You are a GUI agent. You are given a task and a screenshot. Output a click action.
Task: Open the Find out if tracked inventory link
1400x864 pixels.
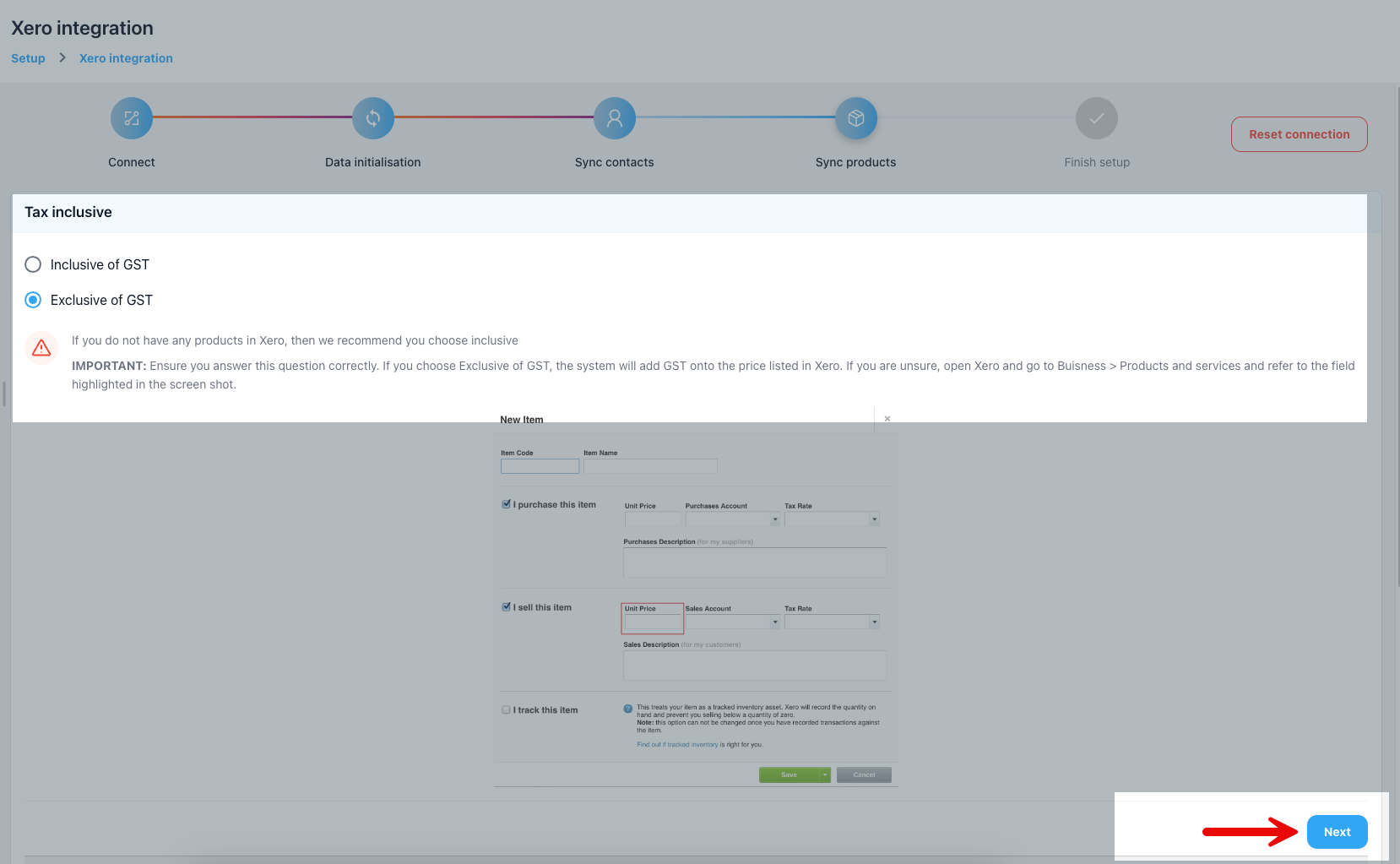[x=677, y=745]
